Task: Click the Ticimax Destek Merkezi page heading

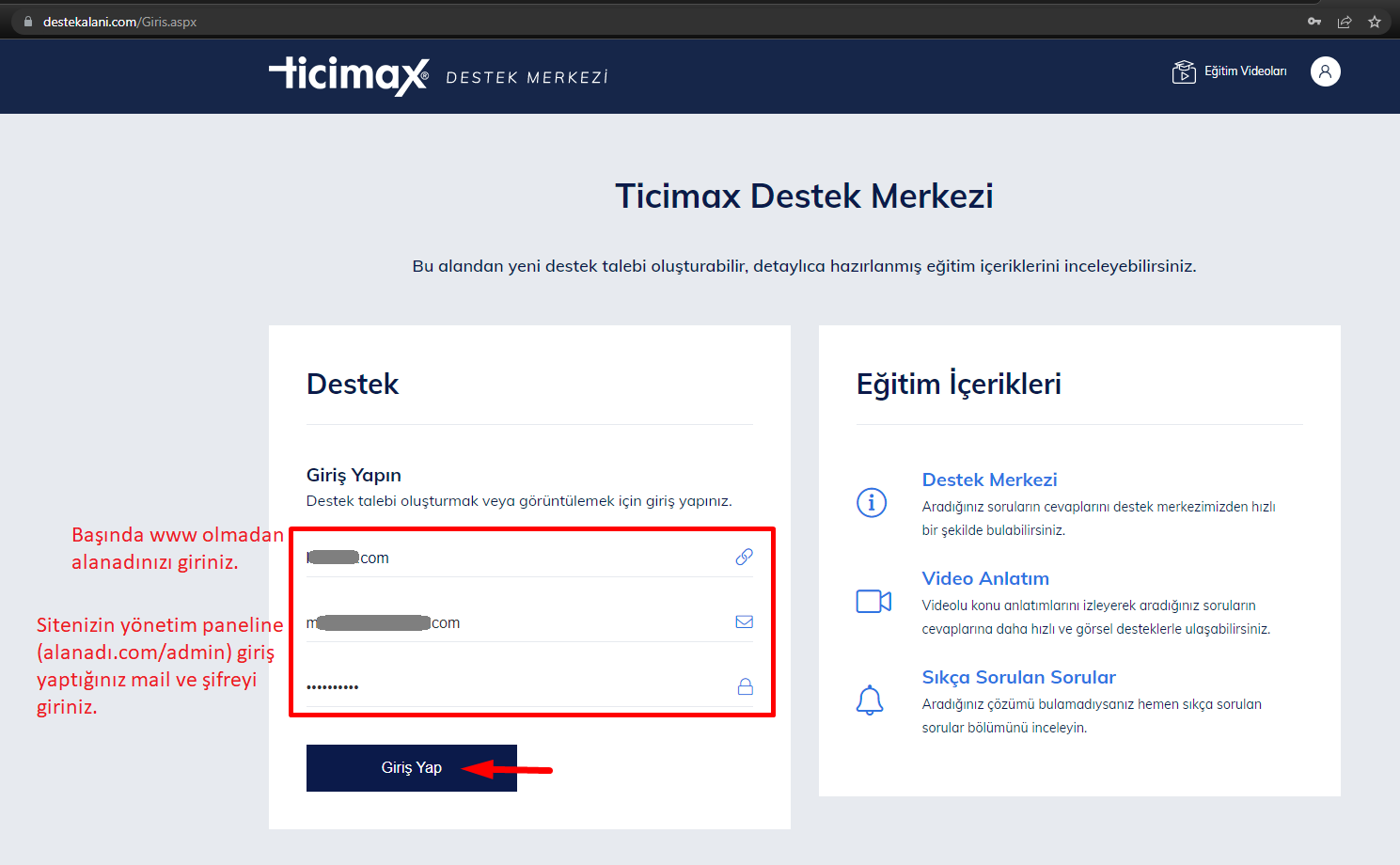Action: coord(804,196)
